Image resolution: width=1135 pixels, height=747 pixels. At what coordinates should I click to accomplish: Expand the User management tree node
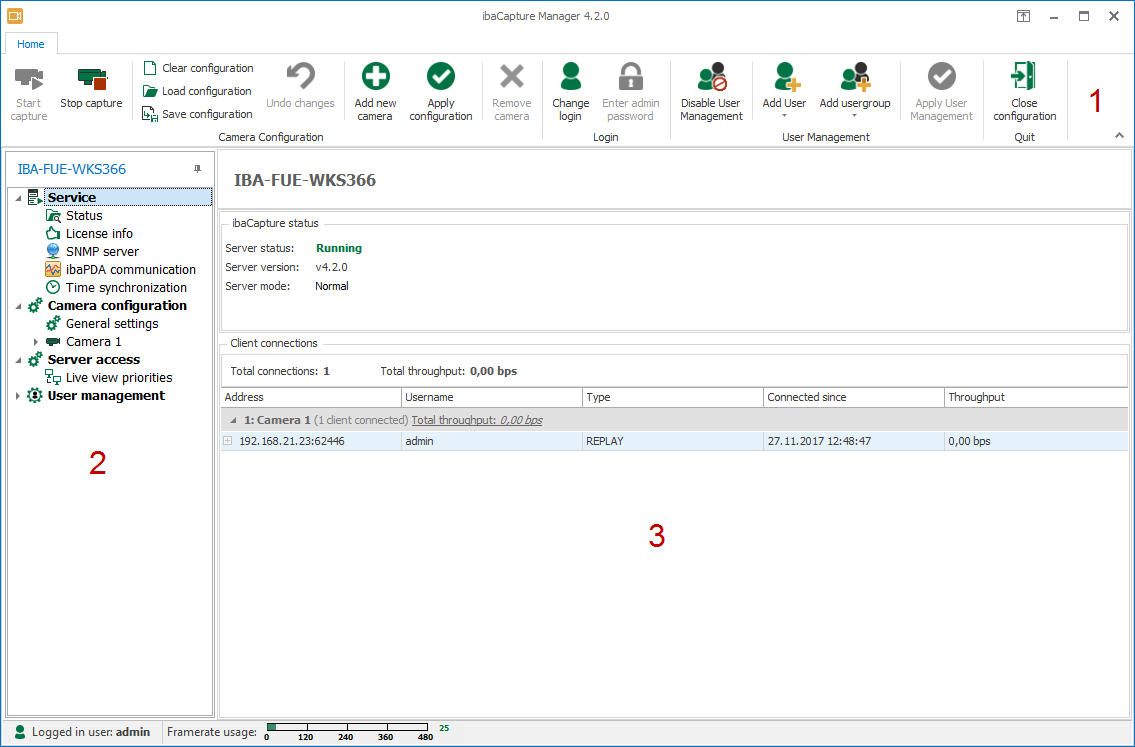click(18, 396)
